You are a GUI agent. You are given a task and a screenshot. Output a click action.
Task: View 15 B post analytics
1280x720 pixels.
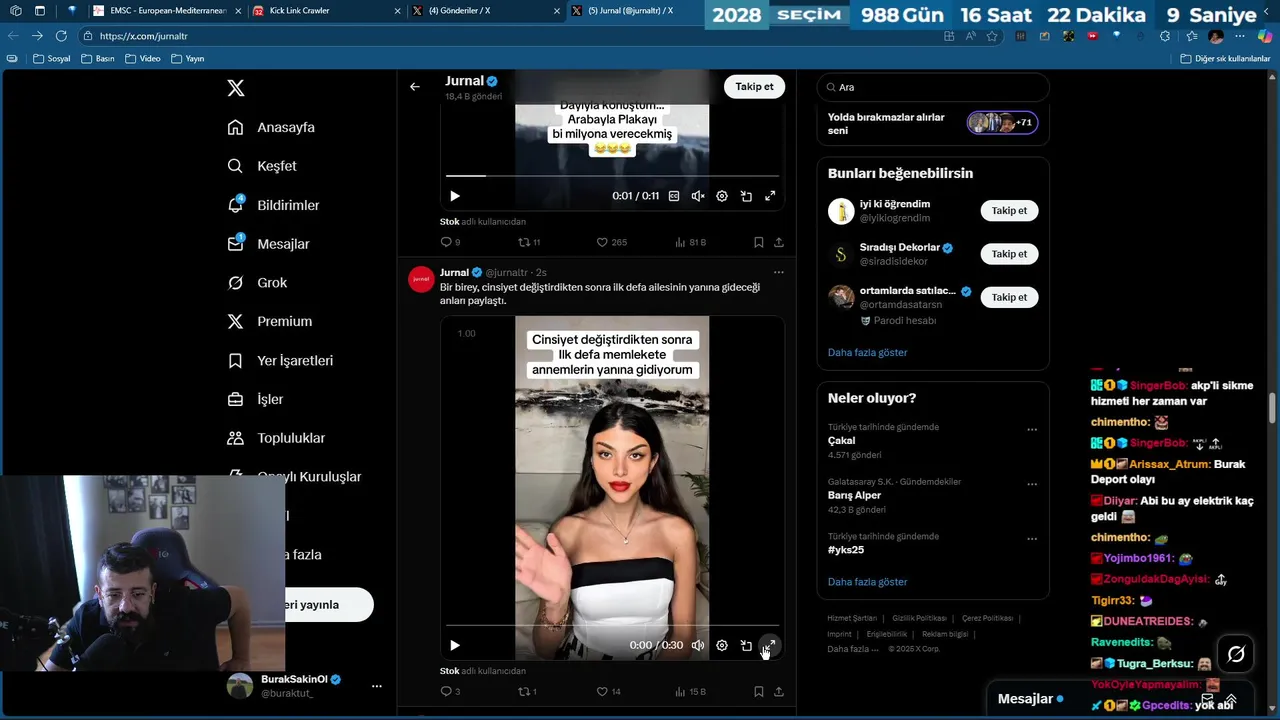pos(690,691)
